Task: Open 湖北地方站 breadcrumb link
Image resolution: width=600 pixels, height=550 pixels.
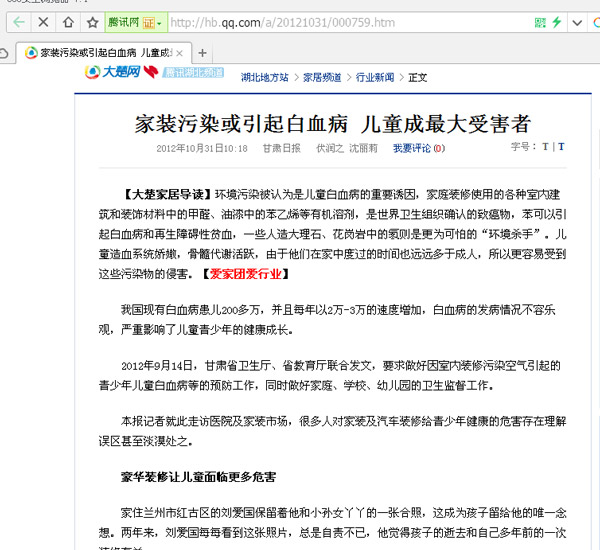Action: point(264,77)
